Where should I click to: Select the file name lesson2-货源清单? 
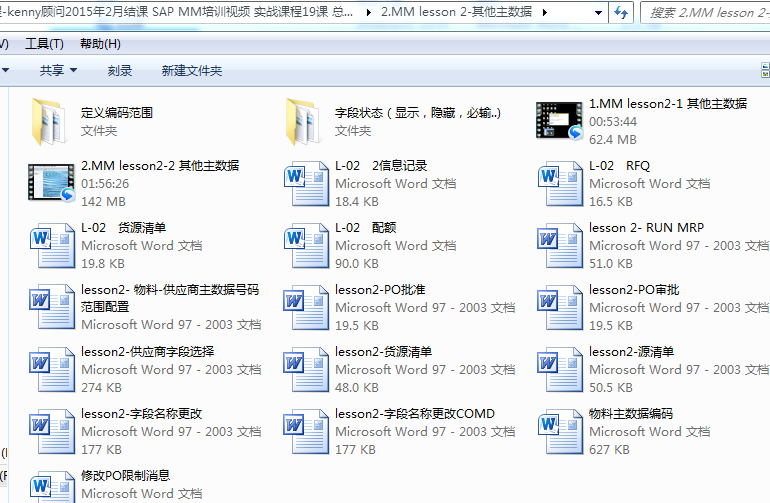pyautogui.click(x=384, y=351)
